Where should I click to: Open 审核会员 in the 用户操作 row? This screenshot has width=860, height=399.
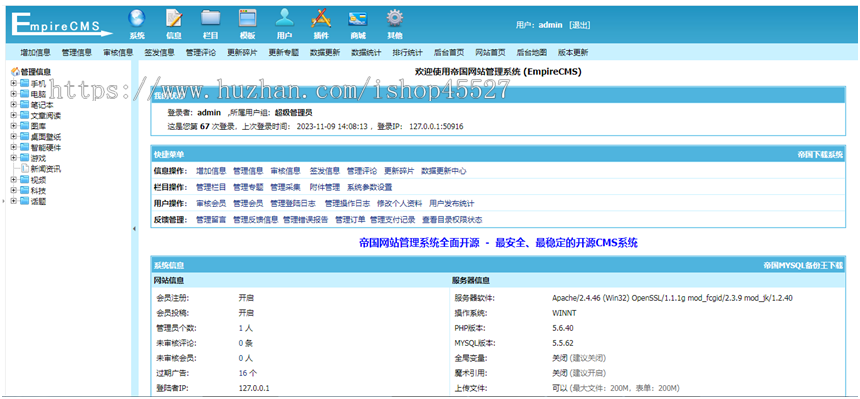(x=211, y=203)
